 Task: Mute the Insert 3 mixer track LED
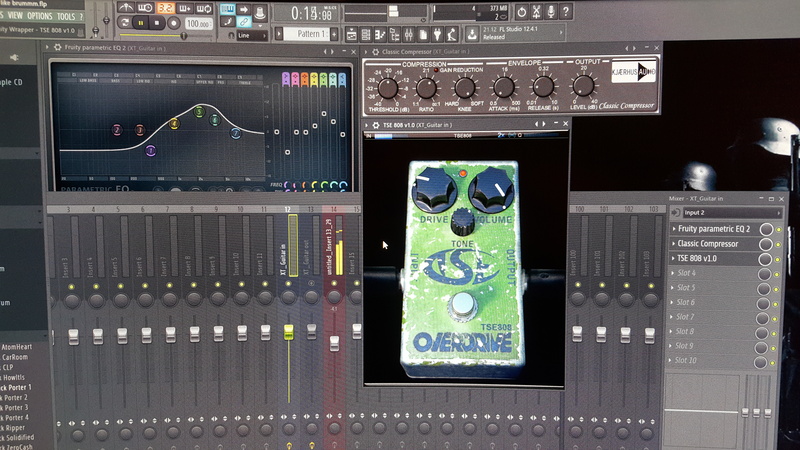click(71, 287)
